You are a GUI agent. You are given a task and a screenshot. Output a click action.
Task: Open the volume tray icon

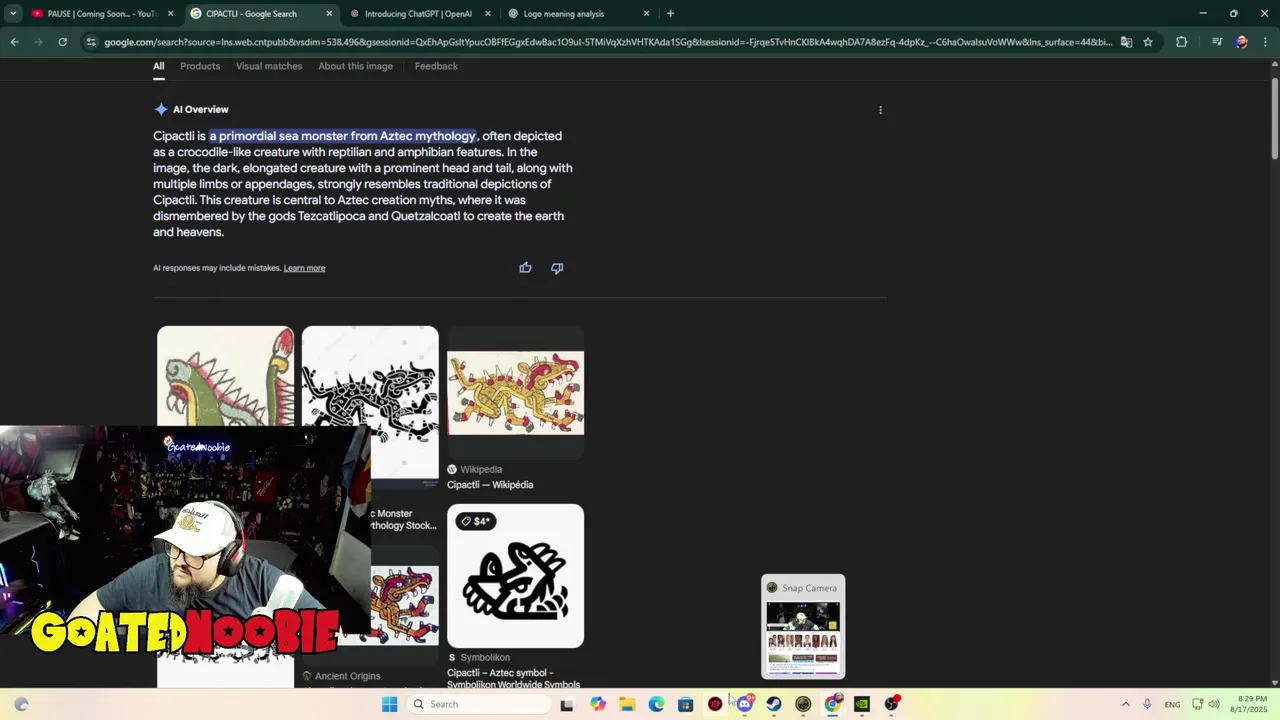point(1214,704)
